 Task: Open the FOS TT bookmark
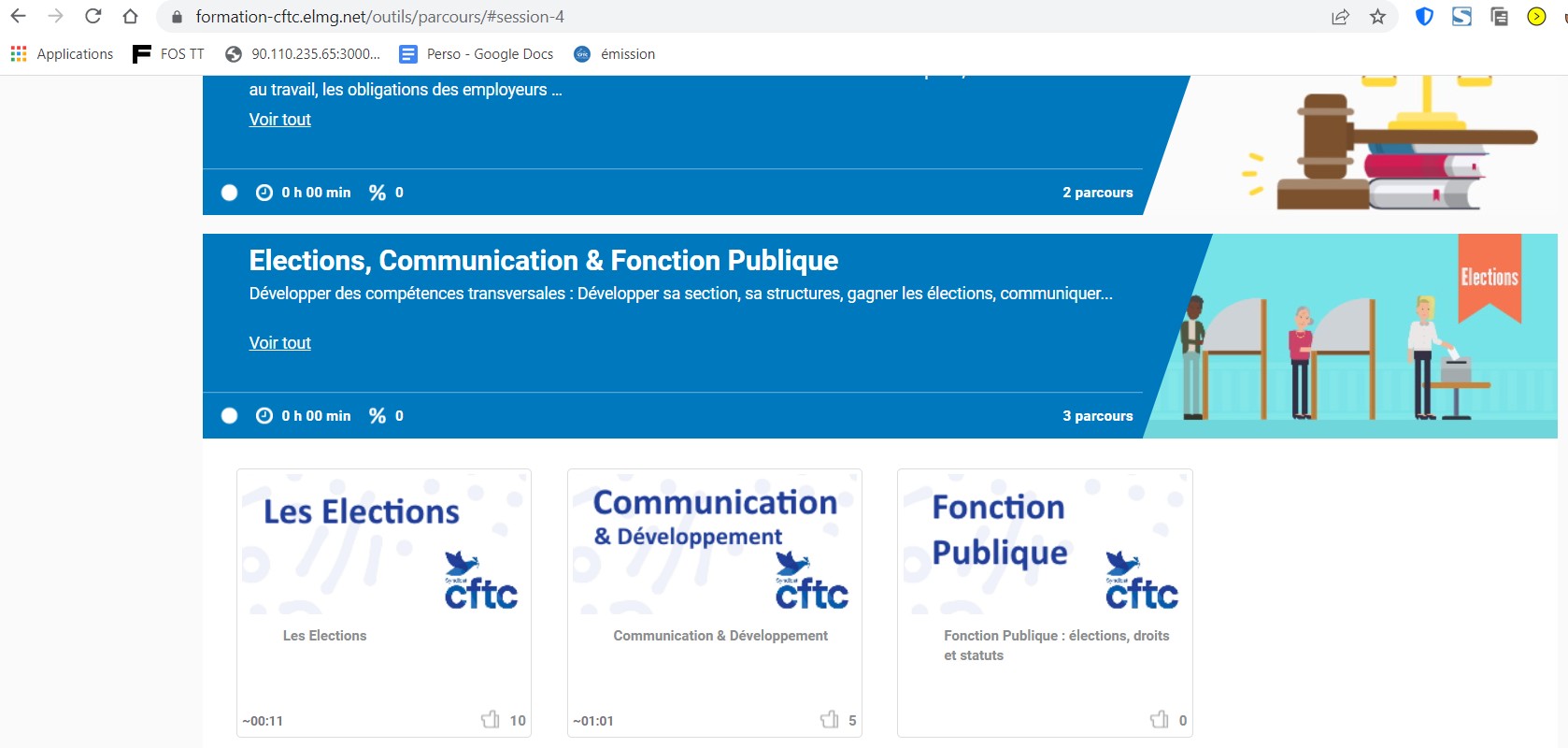169,54
